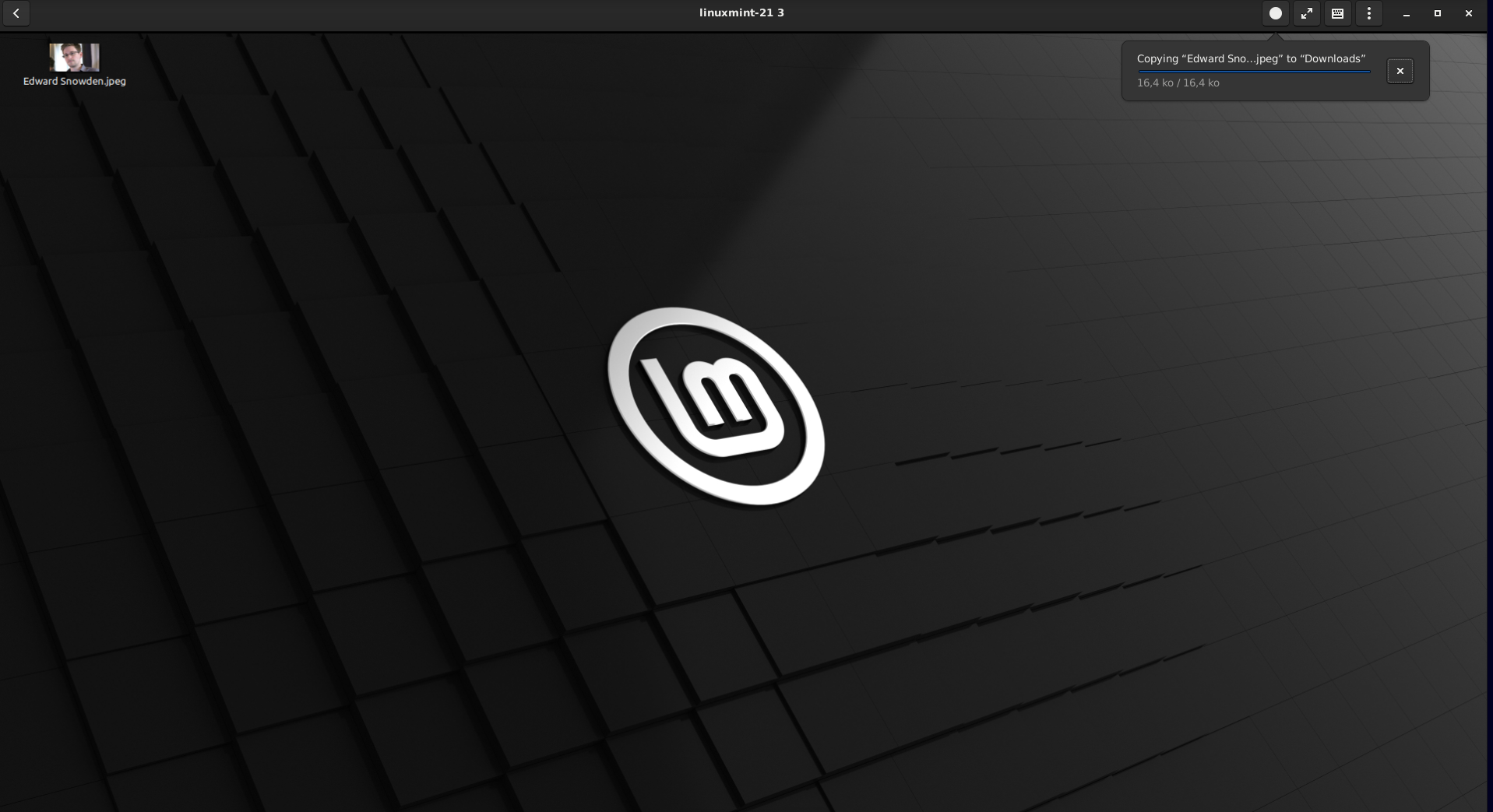This screenshot has width=1493, height=812.
Task: Click the 16,4 ko transfer size text
Action: 1178,83
